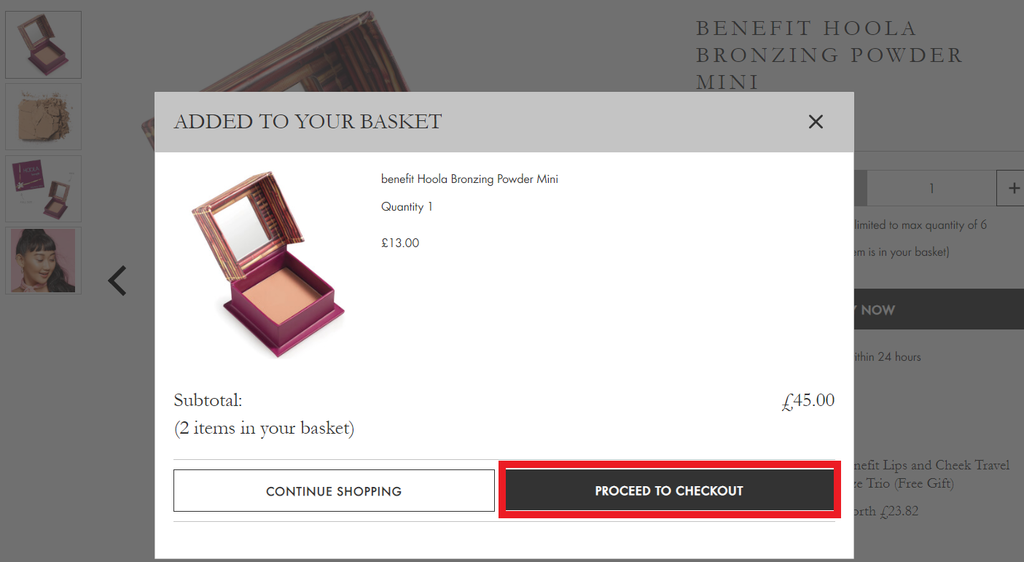
Task: Open the benefit Hoola Bronzing Powder Mini link
Action: [470, 179]
